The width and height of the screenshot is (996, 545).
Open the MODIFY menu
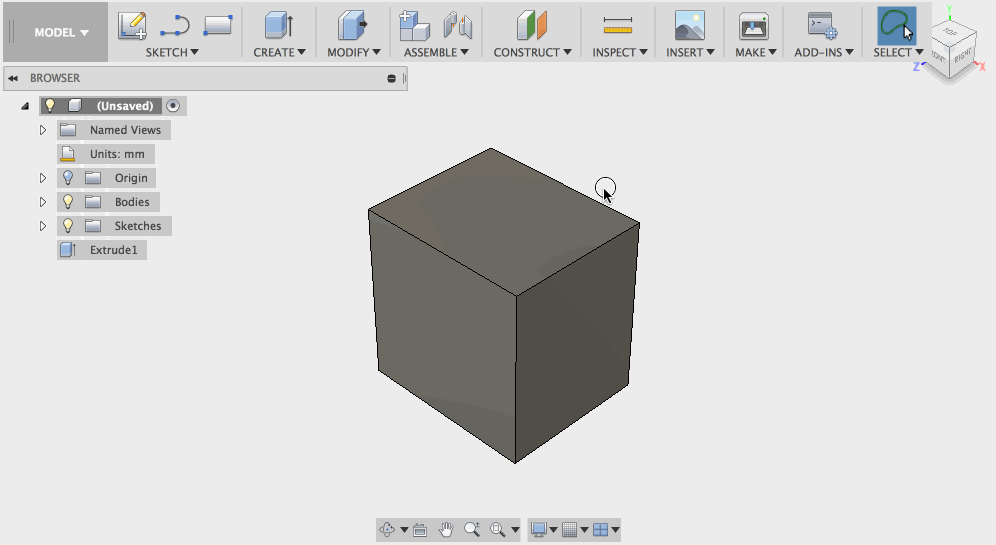[x=353, y=52]
